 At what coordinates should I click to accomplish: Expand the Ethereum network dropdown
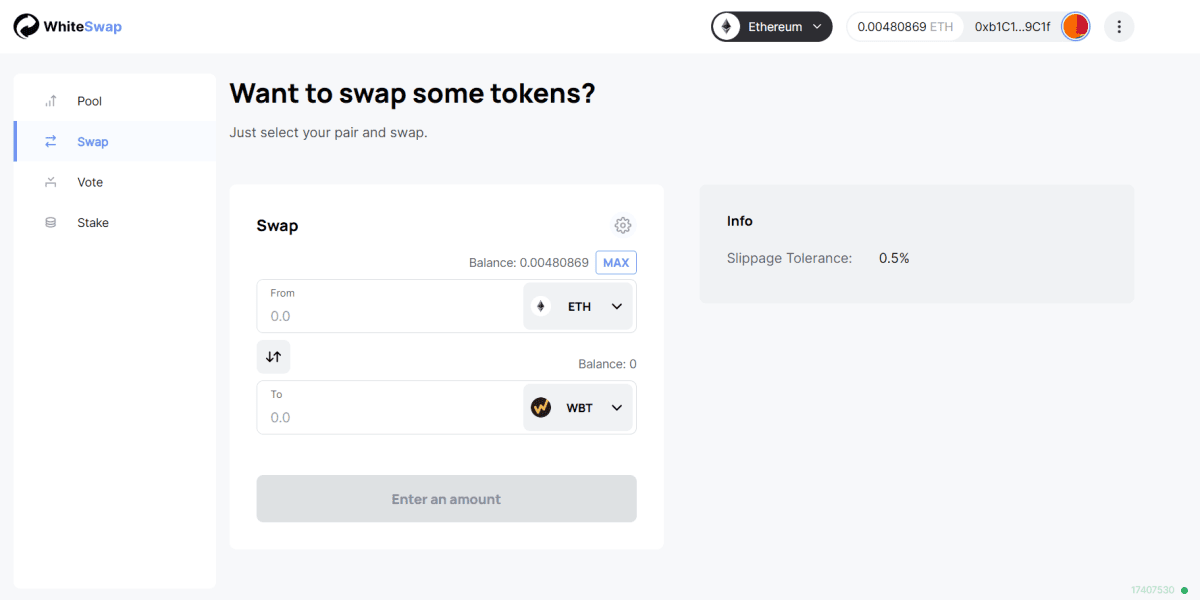click(x=815, y=26)
